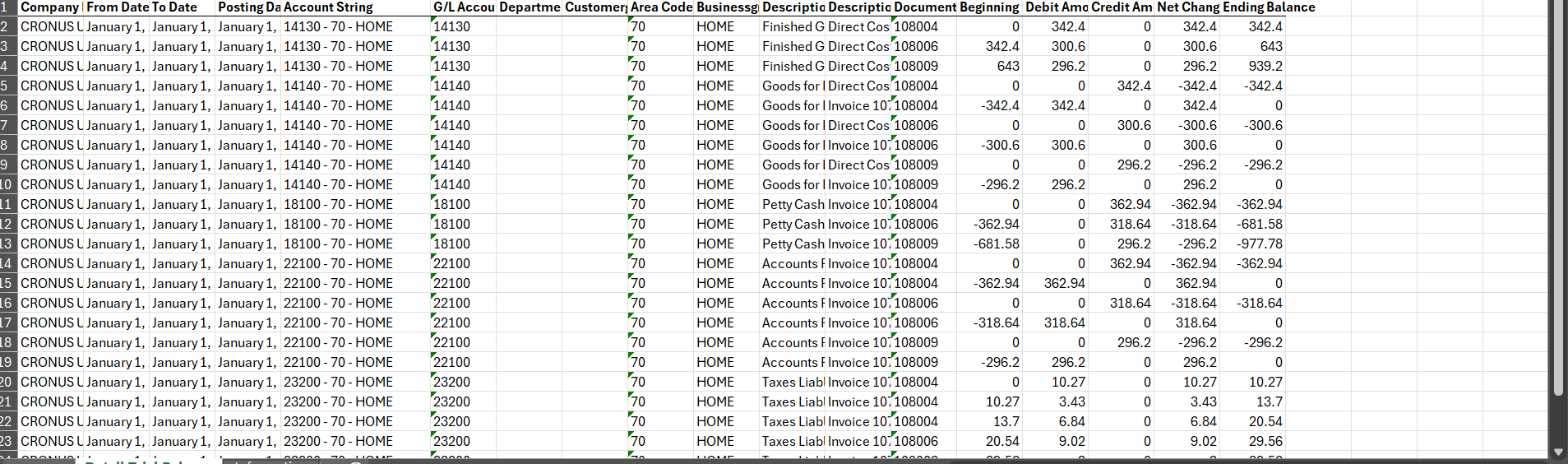Select the Businessg header cell
Screen dimensions: 1568x464
727,7
